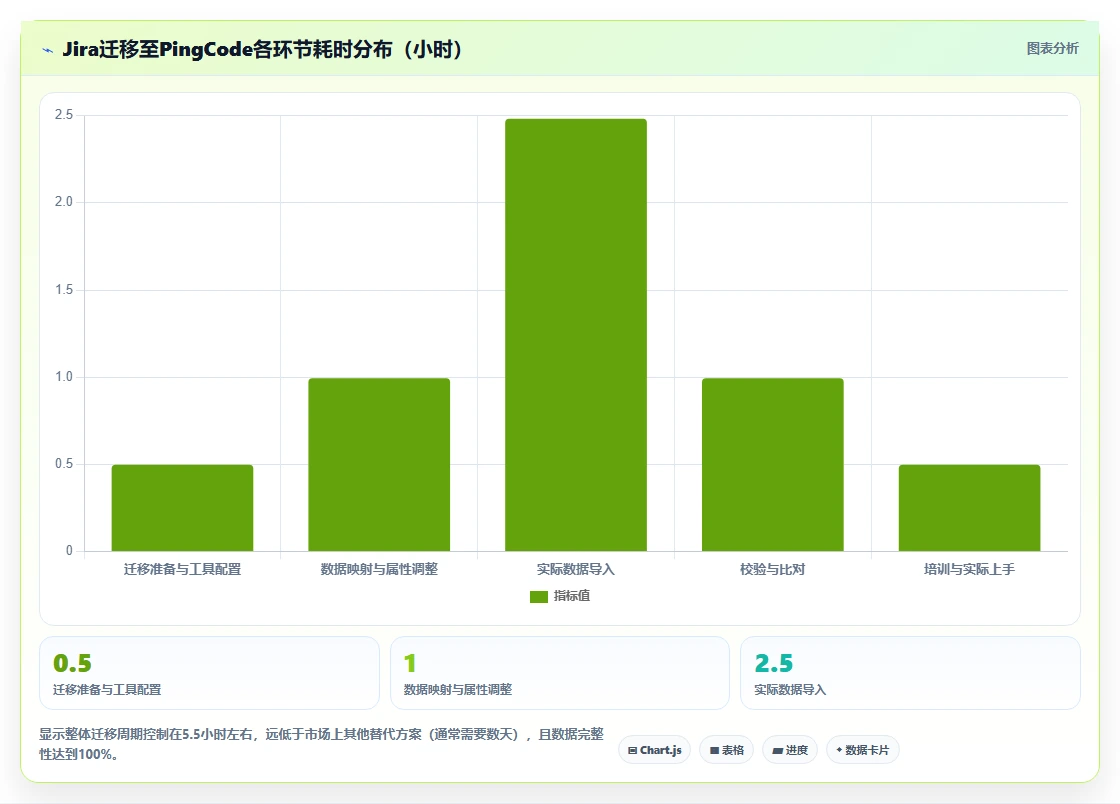The height and width of the screenshot is (804, 1120).
Task: Open the 1 数据映射与属性调整 data card
Action: (559, 673)
